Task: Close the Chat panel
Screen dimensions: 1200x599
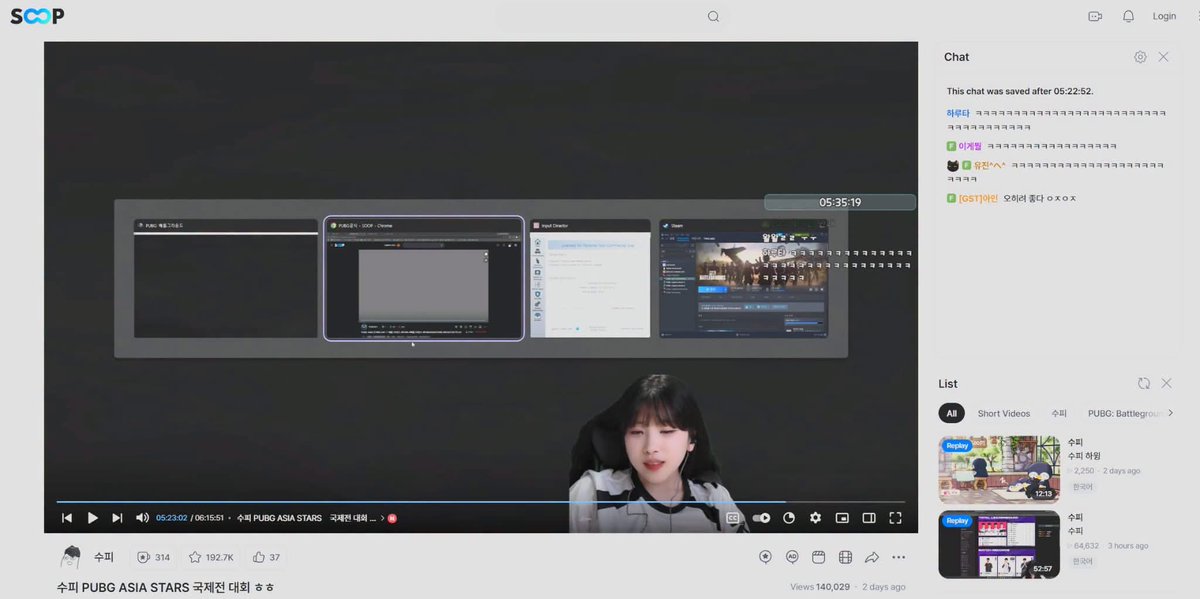Action: 1163,57
